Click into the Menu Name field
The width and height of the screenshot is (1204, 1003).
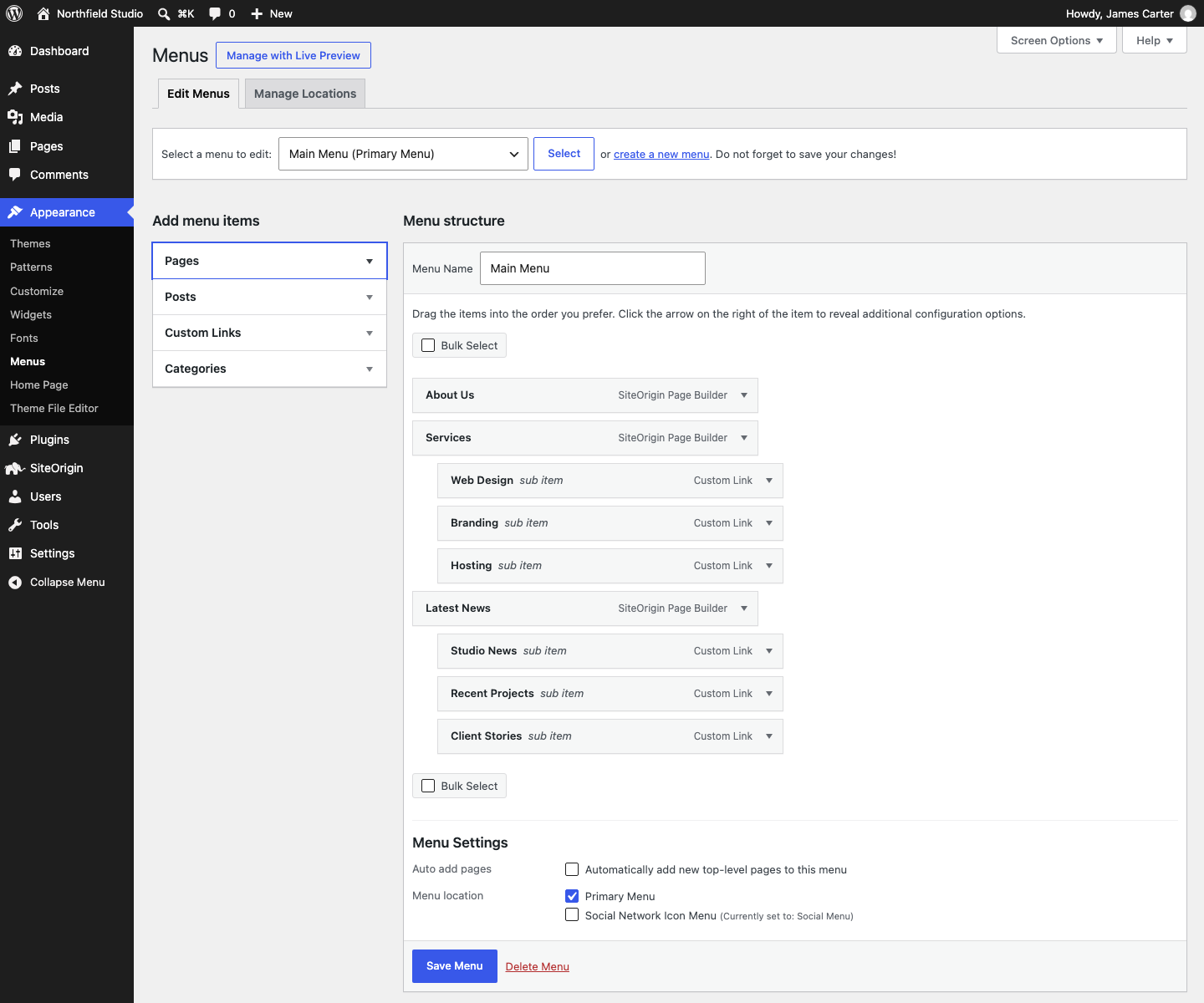593,268
